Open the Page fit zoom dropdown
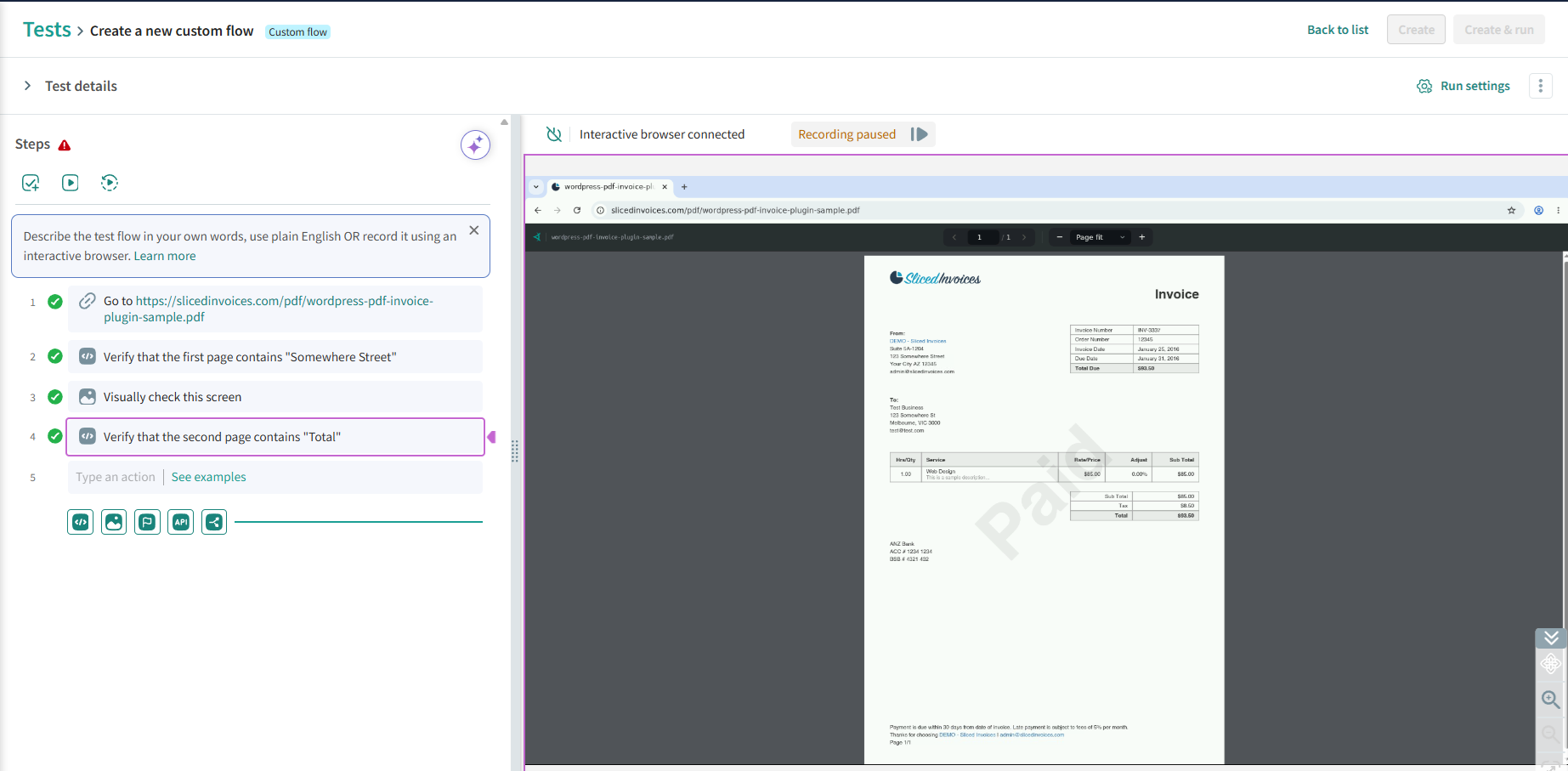Screen dimensions: 1568x771 coord(1100,237)
